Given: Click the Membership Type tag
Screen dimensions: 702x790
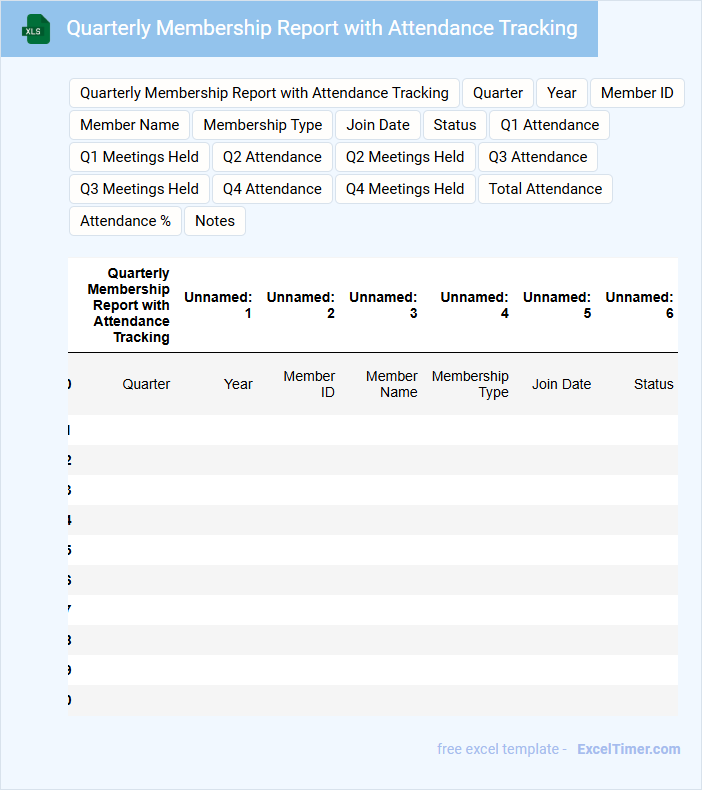Looking at the screenshot, I should coord(263,125).
